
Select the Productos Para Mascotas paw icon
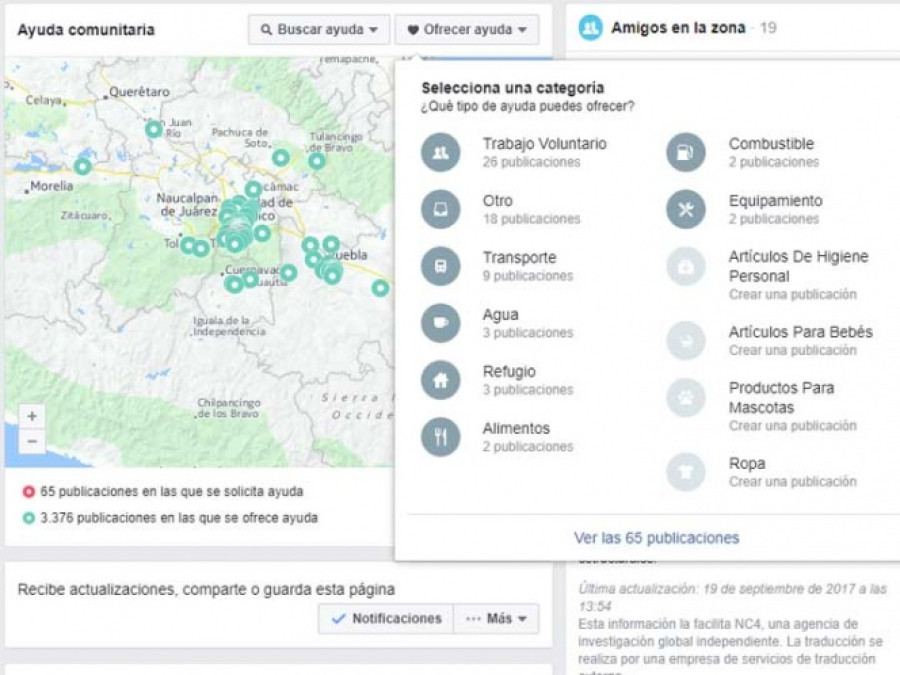coord(684,398)
